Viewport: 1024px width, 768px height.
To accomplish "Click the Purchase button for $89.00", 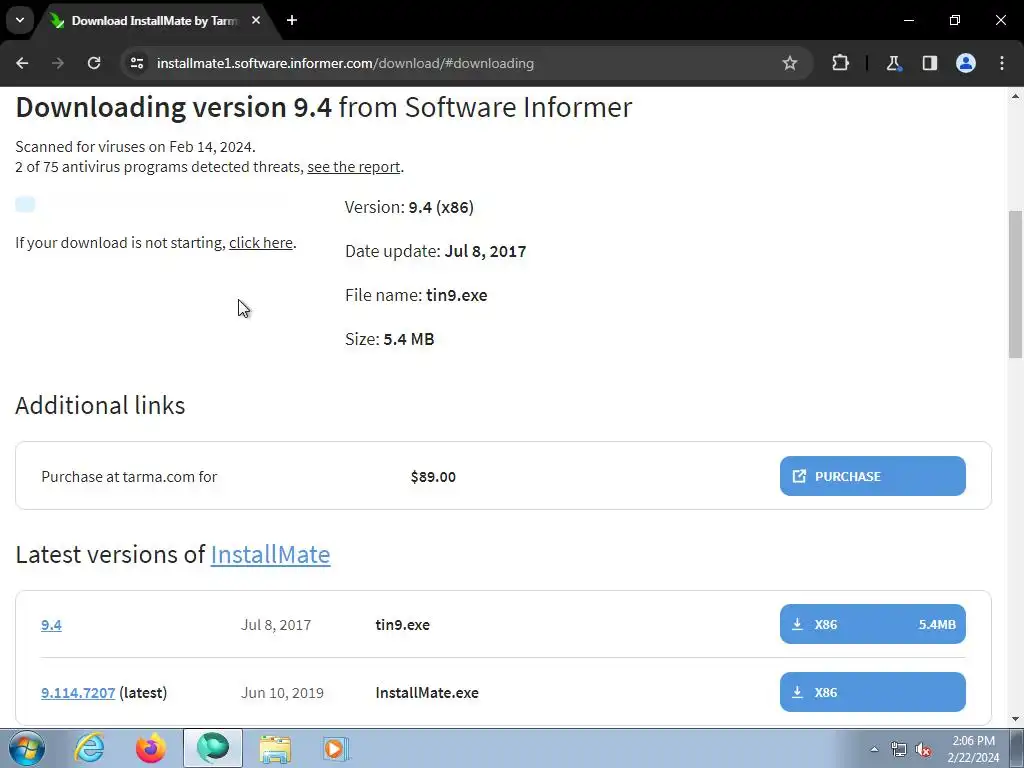I will click(872, 476).
